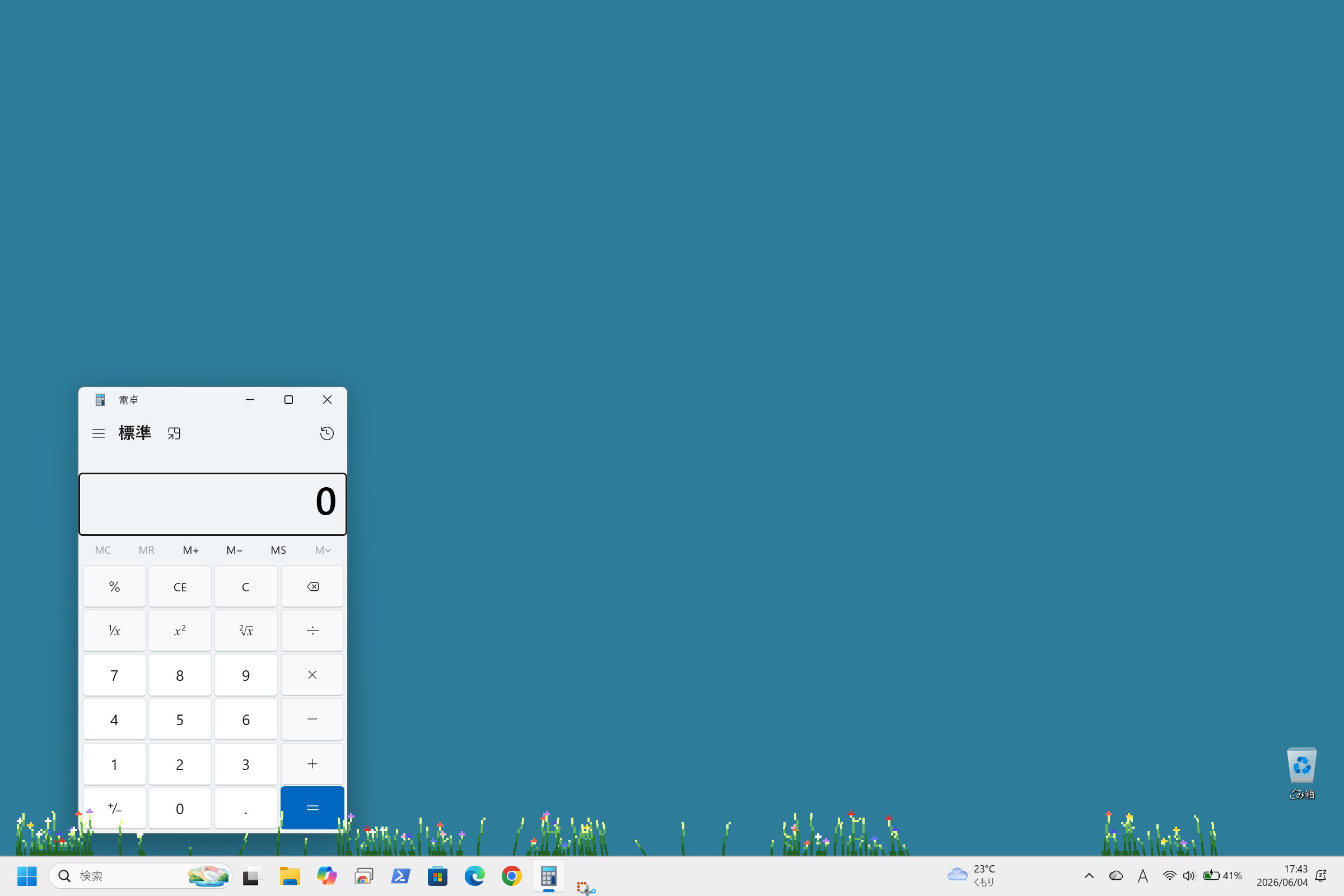The image size is (1344, 896).
Task: Subtract from memory with M−
Action: coord(234,550)
